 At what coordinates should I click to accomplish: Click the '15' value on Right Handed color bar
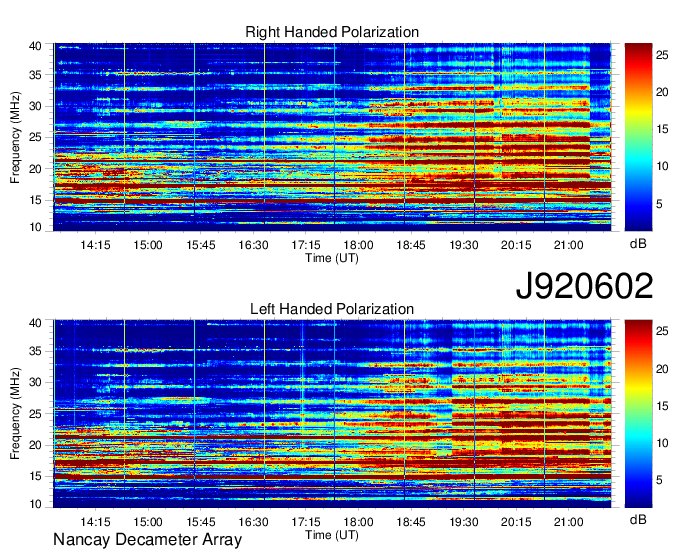[662, 129]
